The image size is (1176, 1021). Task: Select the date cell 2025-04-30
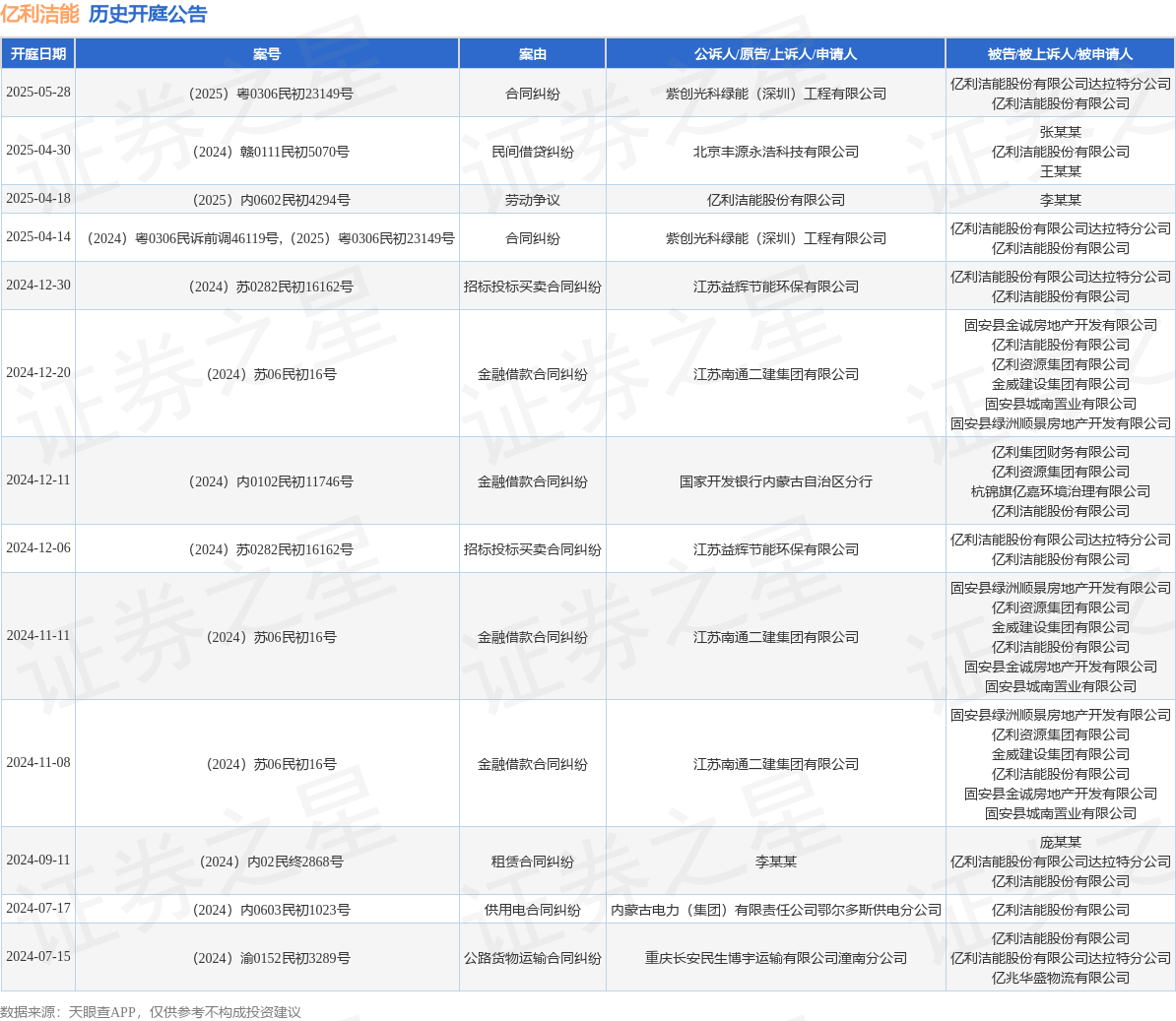click(x=38, y=150)
